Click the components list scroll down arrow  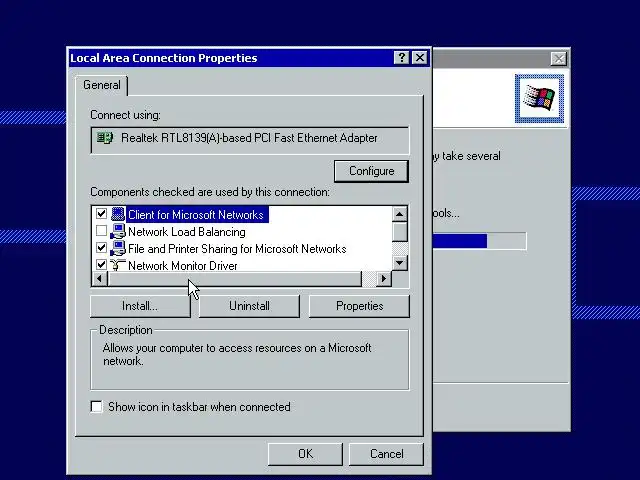tap(400, 263)
